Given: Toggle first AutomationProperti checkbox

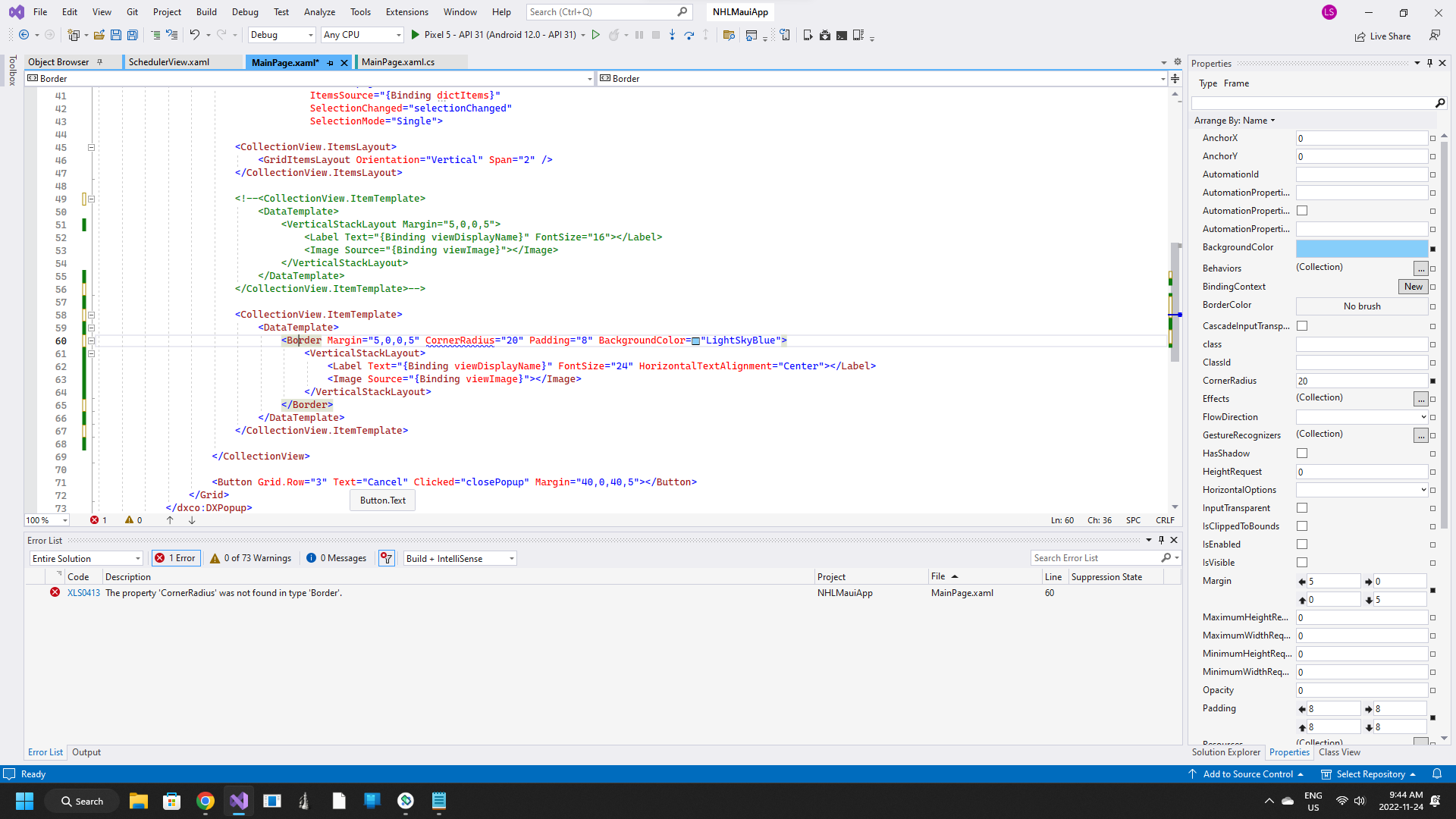Looking at the screenshot, I should pyautogui.click(x=1302, y=211).
